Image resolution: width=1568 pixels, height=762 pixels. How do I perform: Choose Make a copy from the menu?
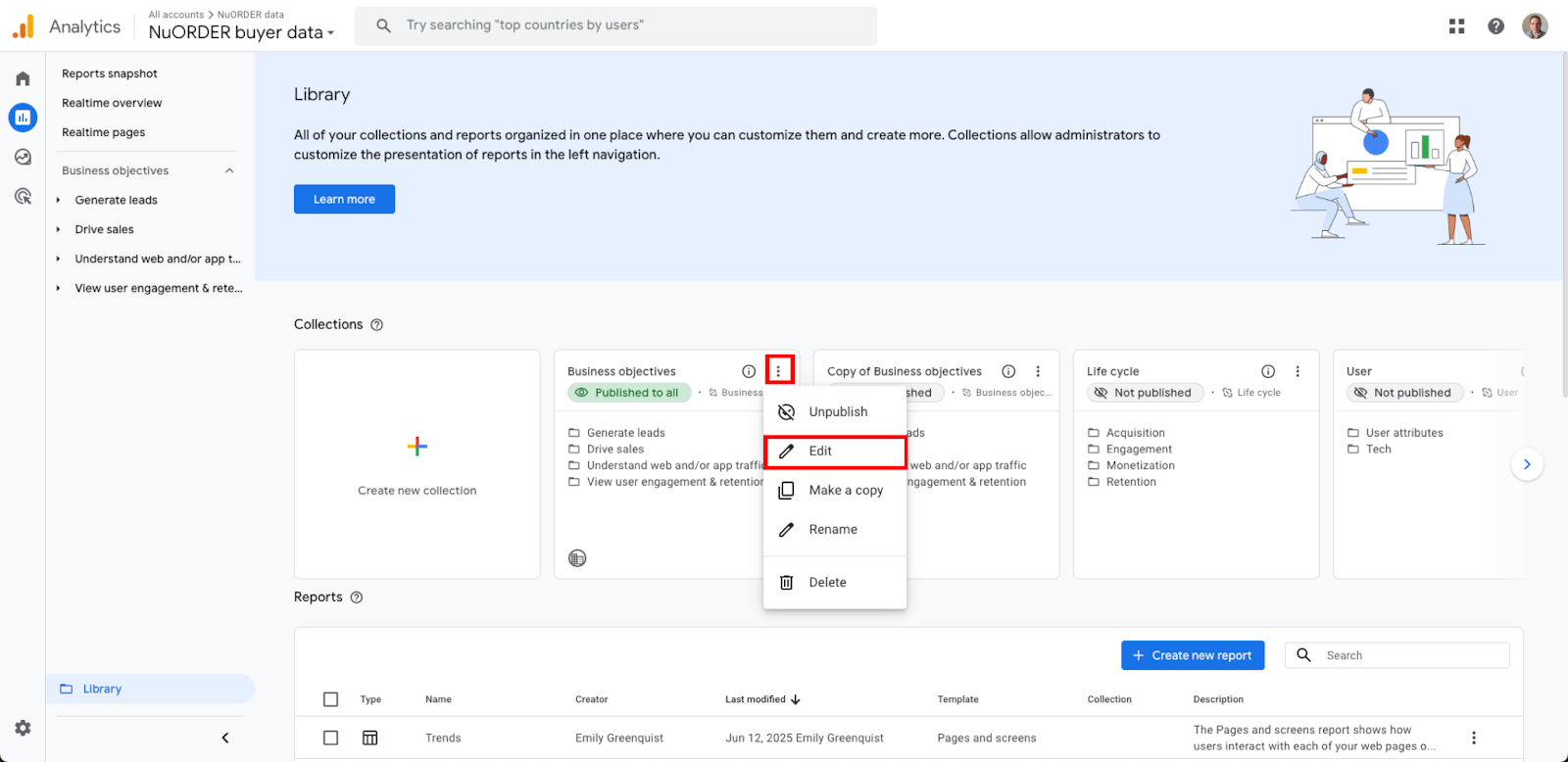(x=835, y=491)
